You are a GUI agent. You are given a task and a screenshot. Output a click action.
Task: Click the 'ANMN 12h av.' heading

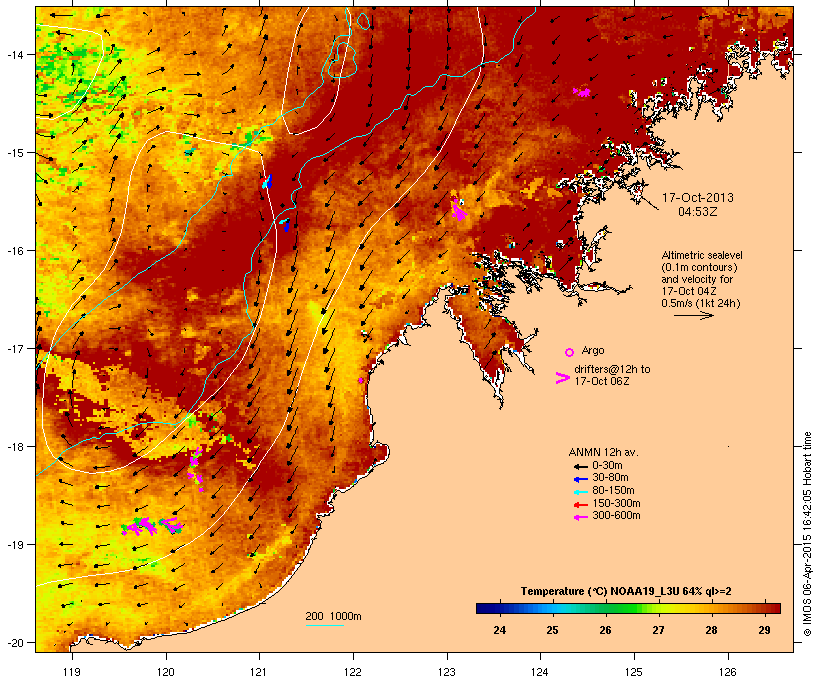tap(603, 452)
